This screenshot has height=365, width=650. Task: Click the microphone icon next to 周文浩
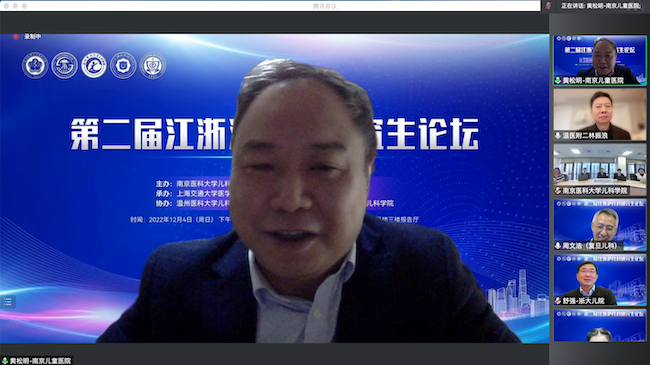[x=558, y=246]
